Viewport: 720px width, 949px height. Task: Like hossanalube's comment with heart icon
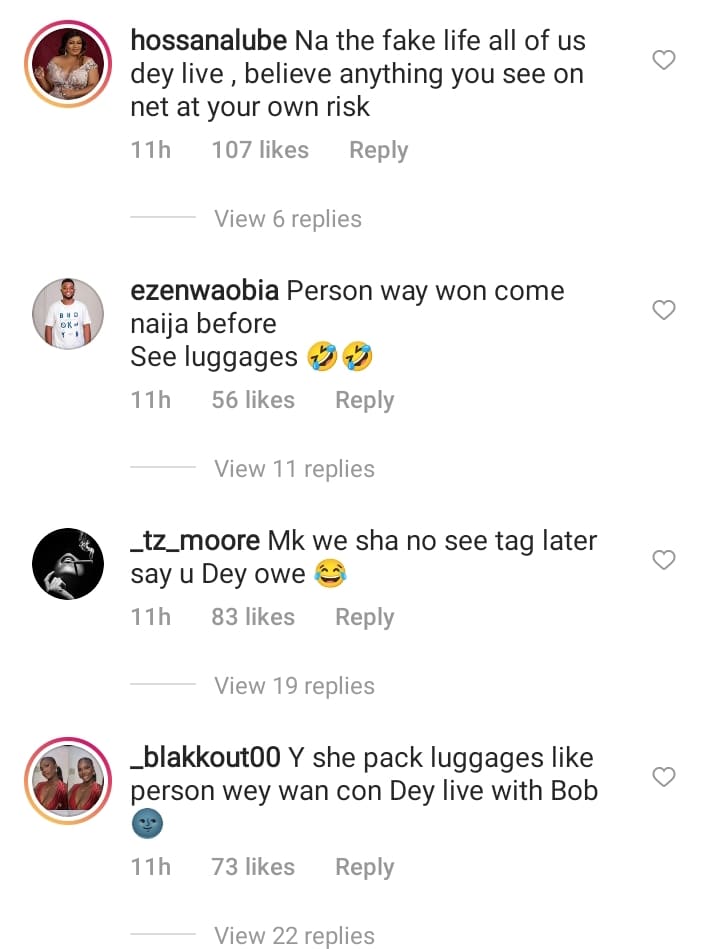[x=664, y=60]
